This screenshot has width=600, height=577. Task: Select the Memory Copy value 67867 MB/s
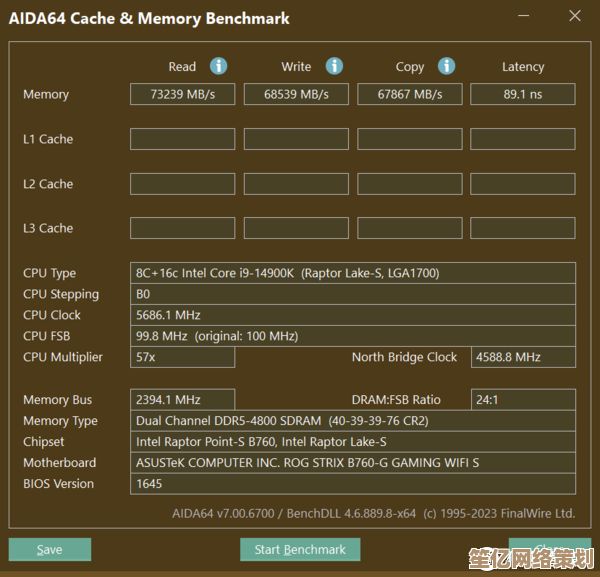click(x=410, y=94)
